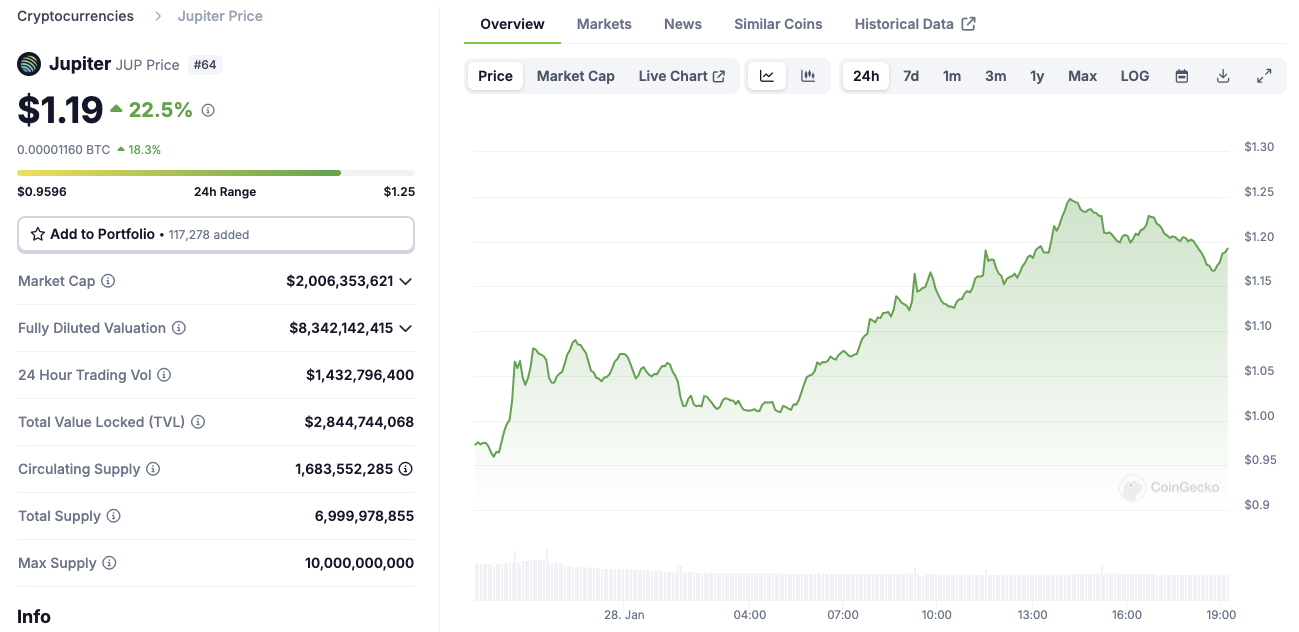
Task: Click the info icon next to 1,683,552,285
Action: coord(406,469)
